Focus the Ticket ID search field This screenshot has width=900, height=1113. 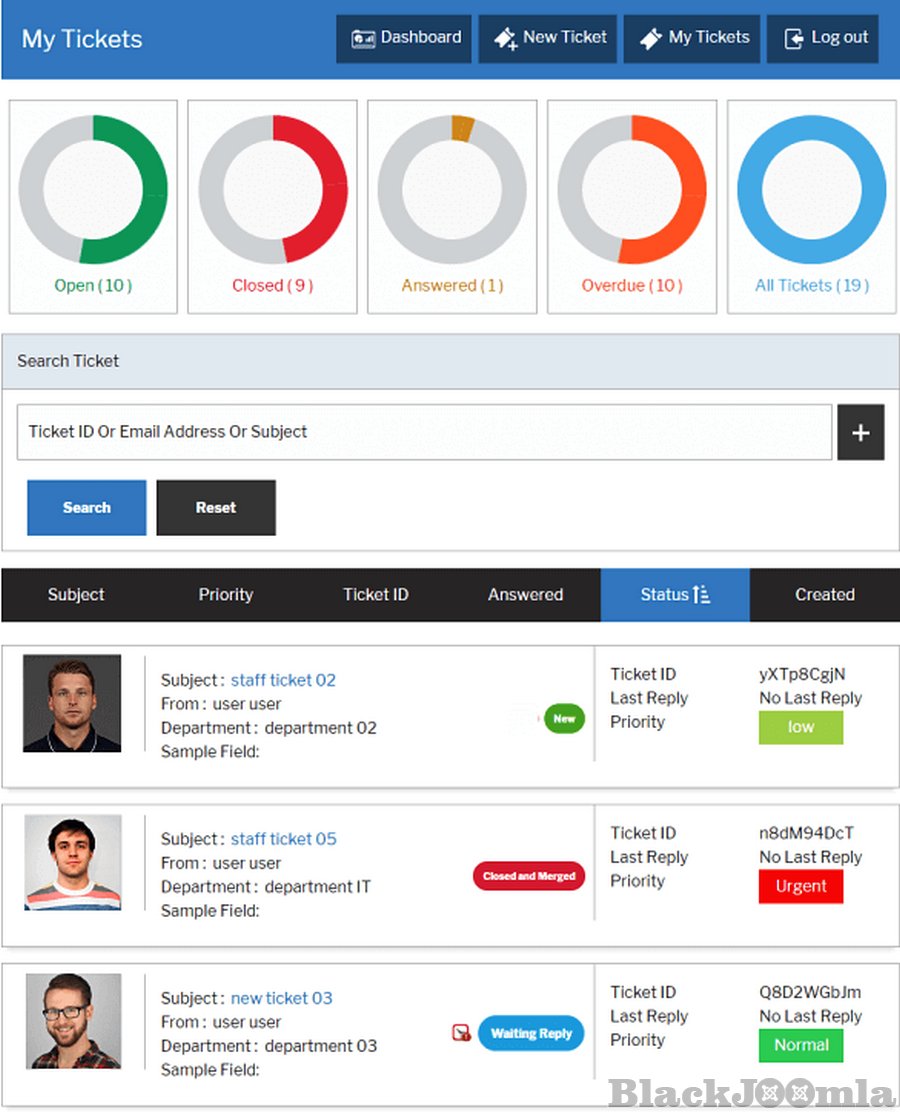click(x=424, y=432)
